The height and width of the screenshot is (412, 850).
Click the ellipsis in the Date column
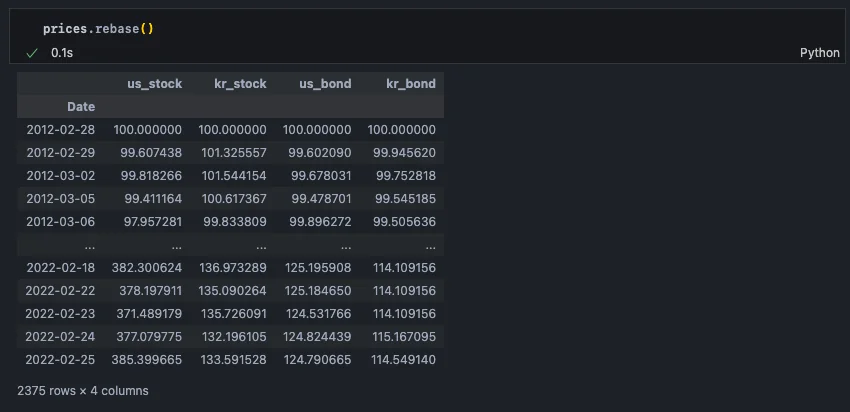pyautogui.click(x=90, y=245)
